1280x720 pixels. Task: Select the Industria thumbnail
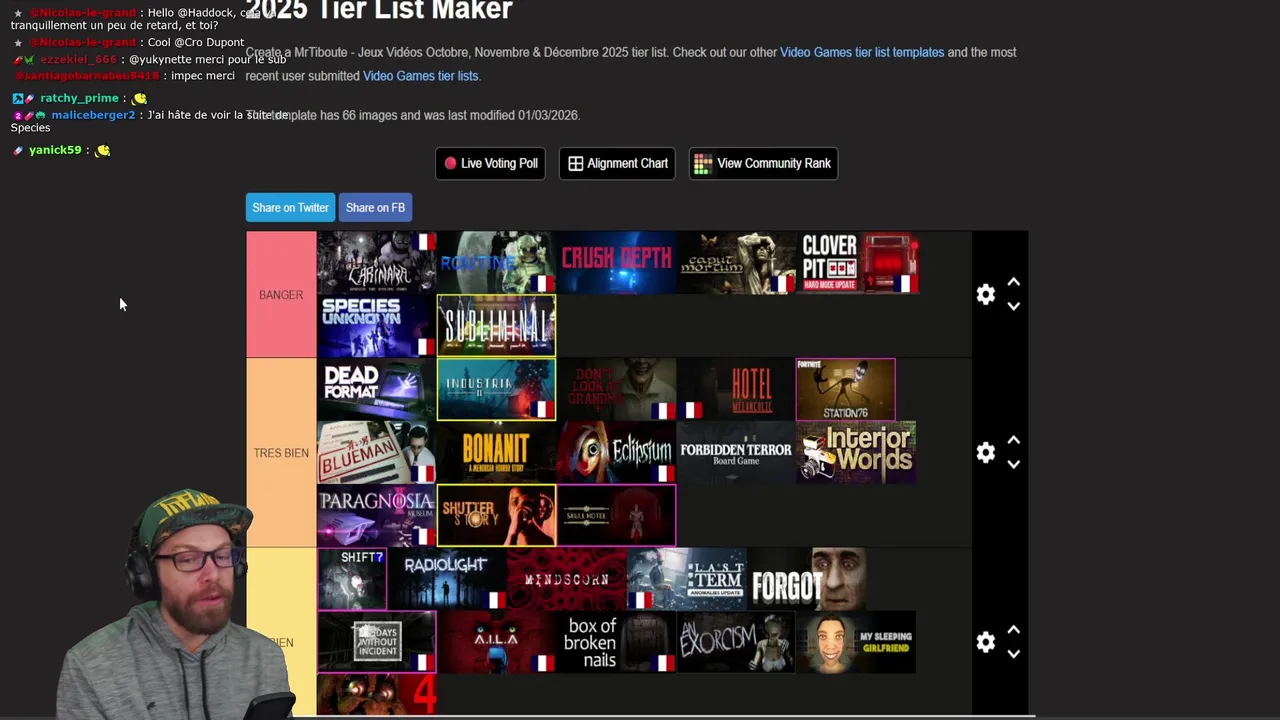pos(496,389)
